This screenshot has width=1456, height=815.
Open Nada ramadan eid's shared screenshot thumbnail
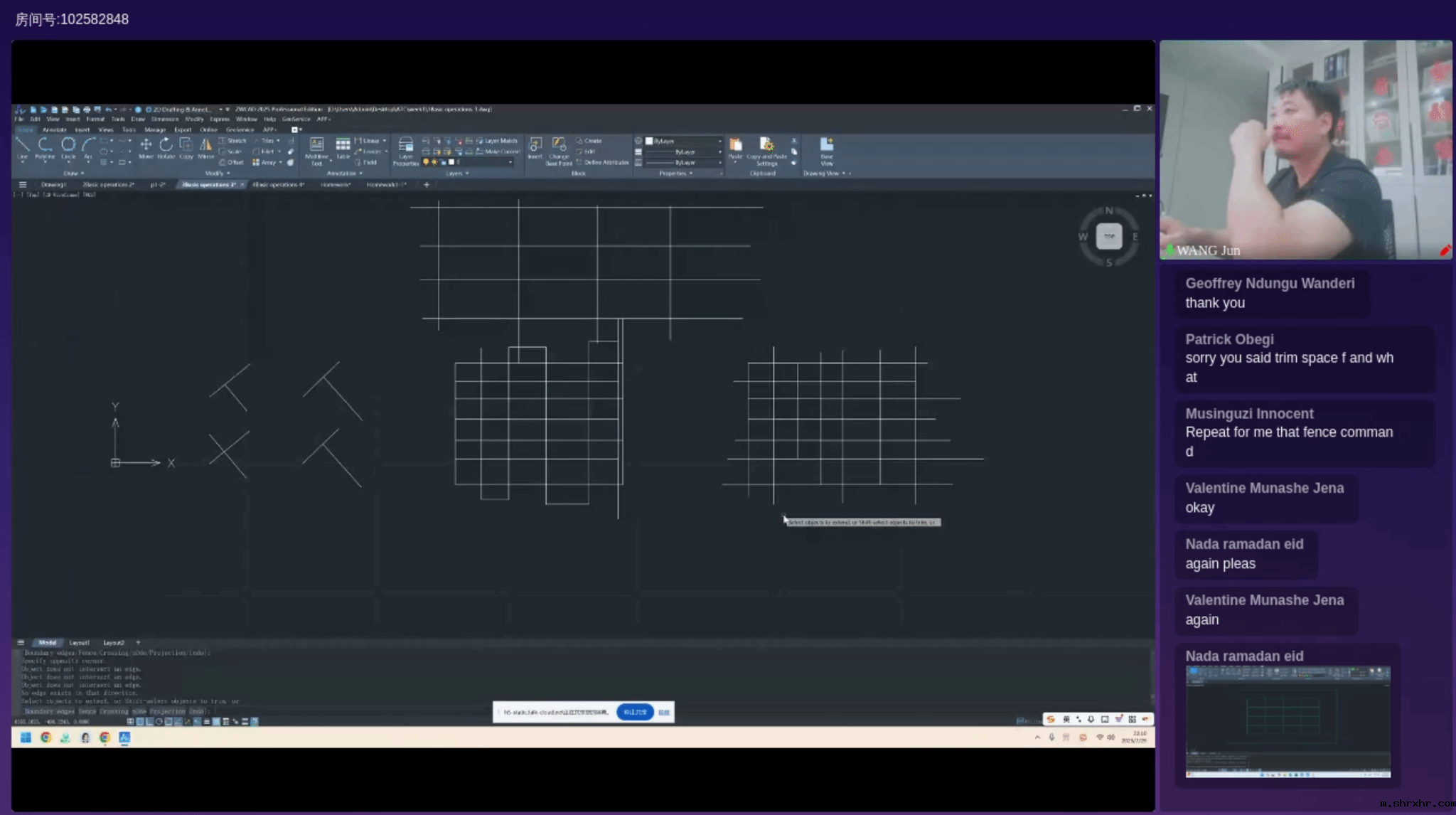click(1288, 722)
